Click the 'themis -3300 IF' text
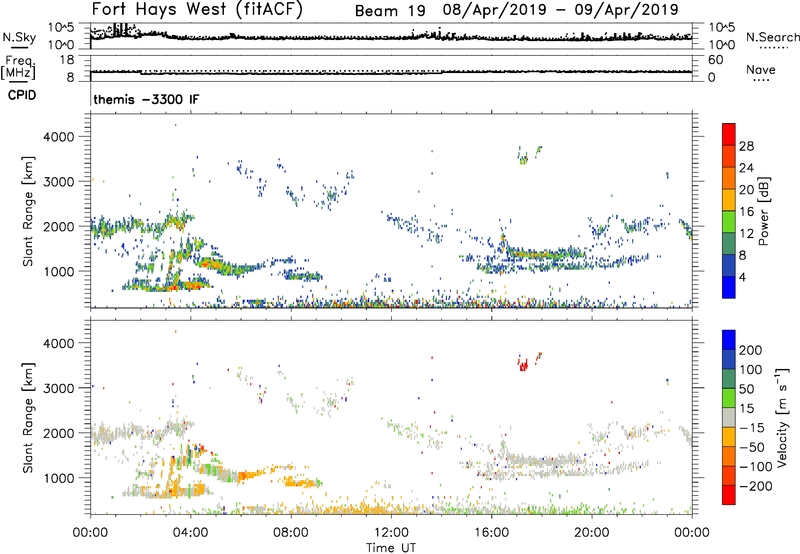This screenshot has width=800, height=554. 146,99
